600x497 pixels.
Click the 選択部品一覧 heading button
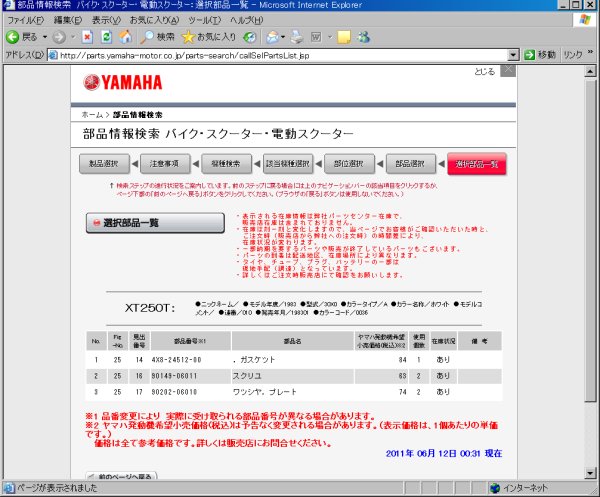click(155, 223)
